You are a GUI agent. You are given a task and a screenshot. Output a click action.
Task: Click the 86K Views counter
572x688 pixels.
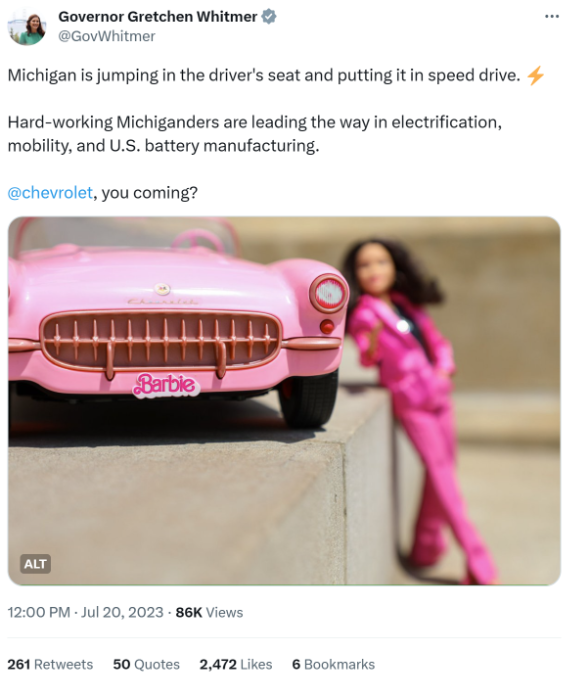(x=209, y=612)
